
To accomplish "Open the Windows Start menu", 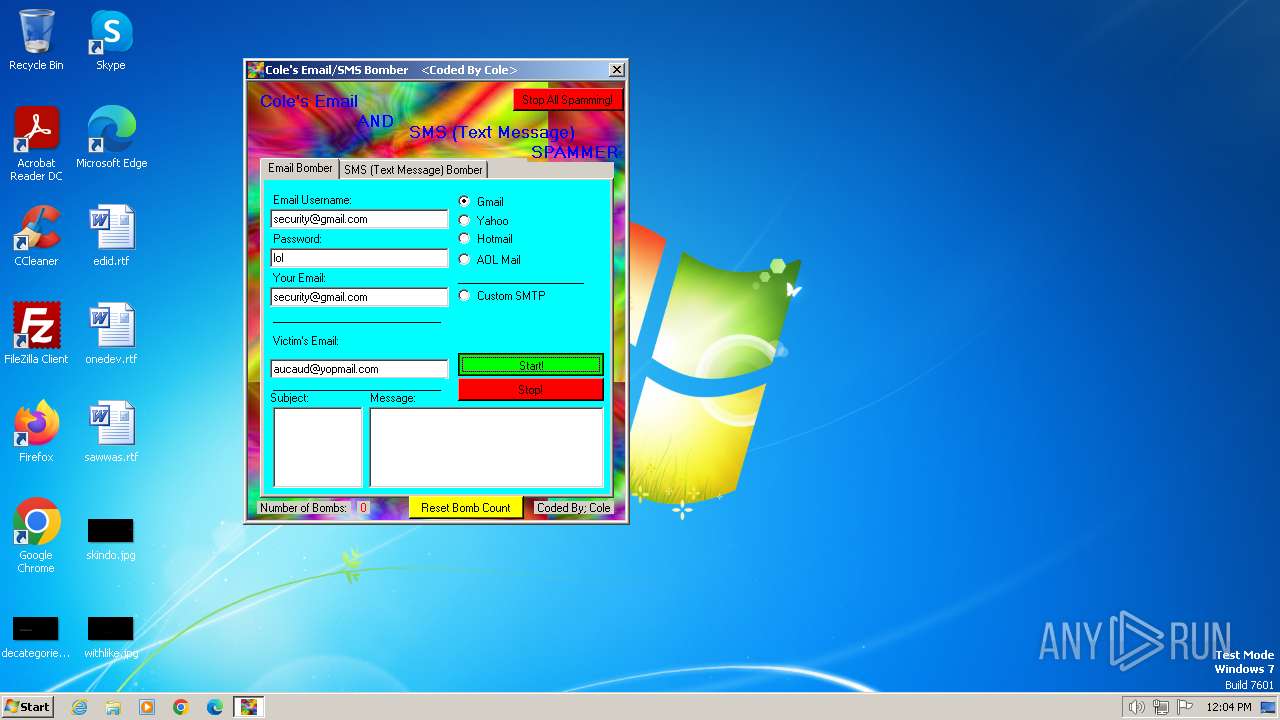I will pyautogui.click(x=27, y=707).
